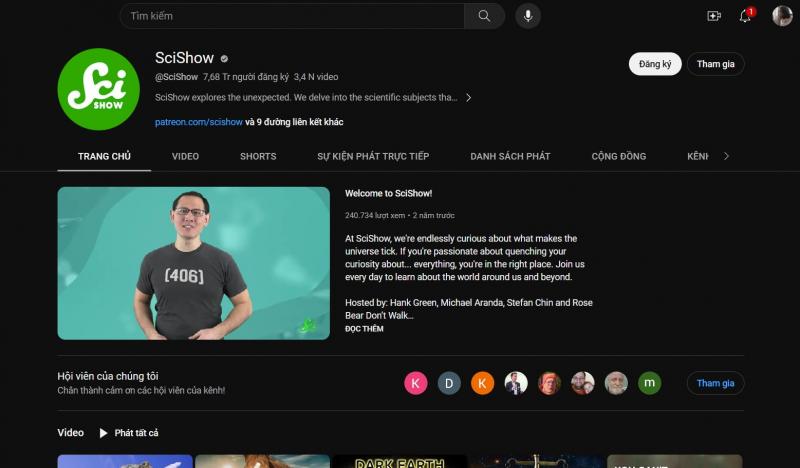Open the account avatar menu
Screen dimensions: 800x468
click(x=782, y=16)
